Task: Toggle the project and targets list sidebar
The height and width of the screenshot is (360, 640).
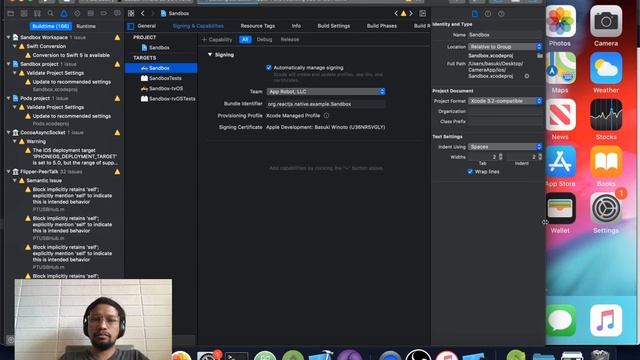Action: (131, 26)
